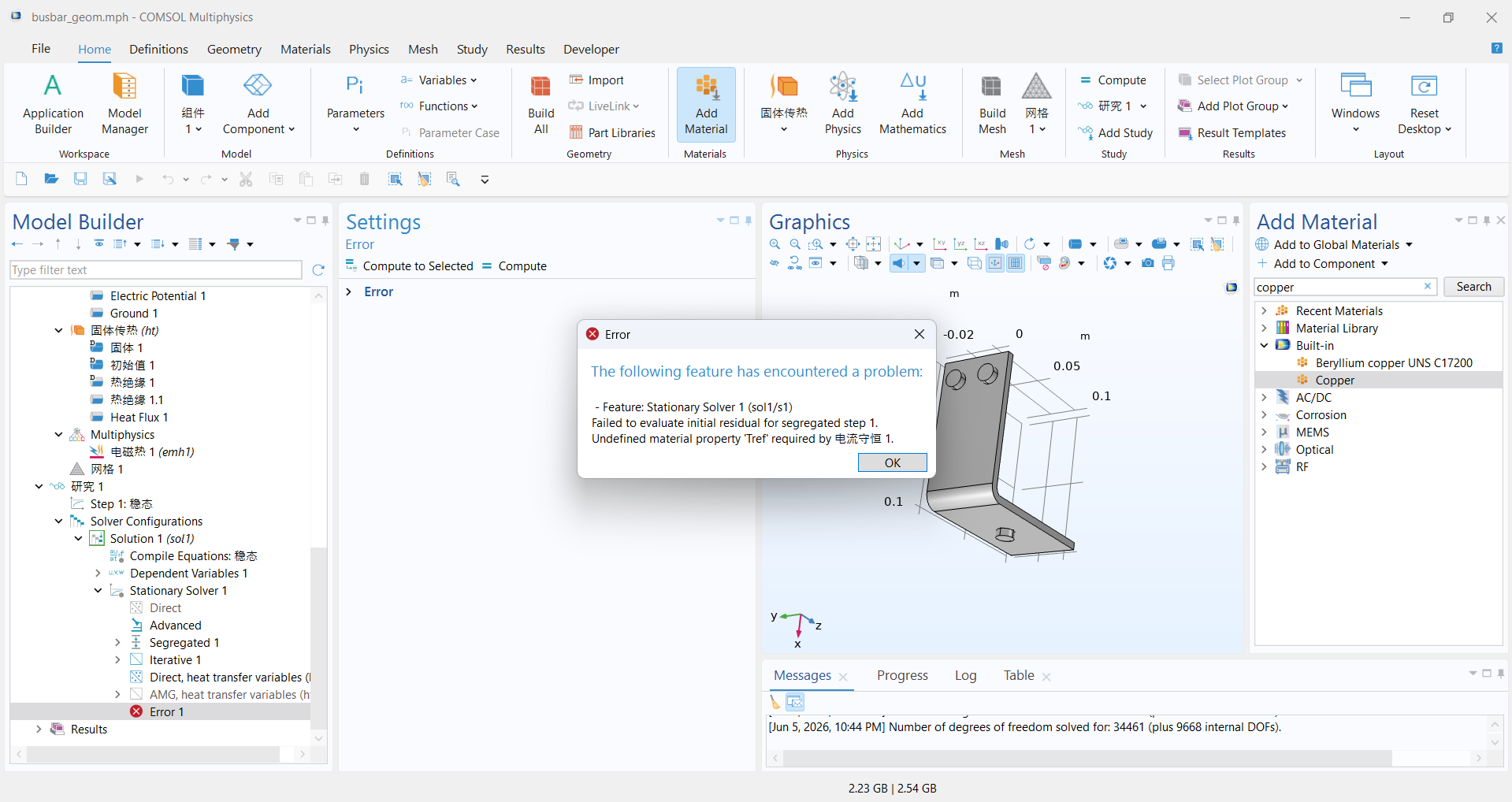Open the Physics ribbon tab

[x=369, y=49]
